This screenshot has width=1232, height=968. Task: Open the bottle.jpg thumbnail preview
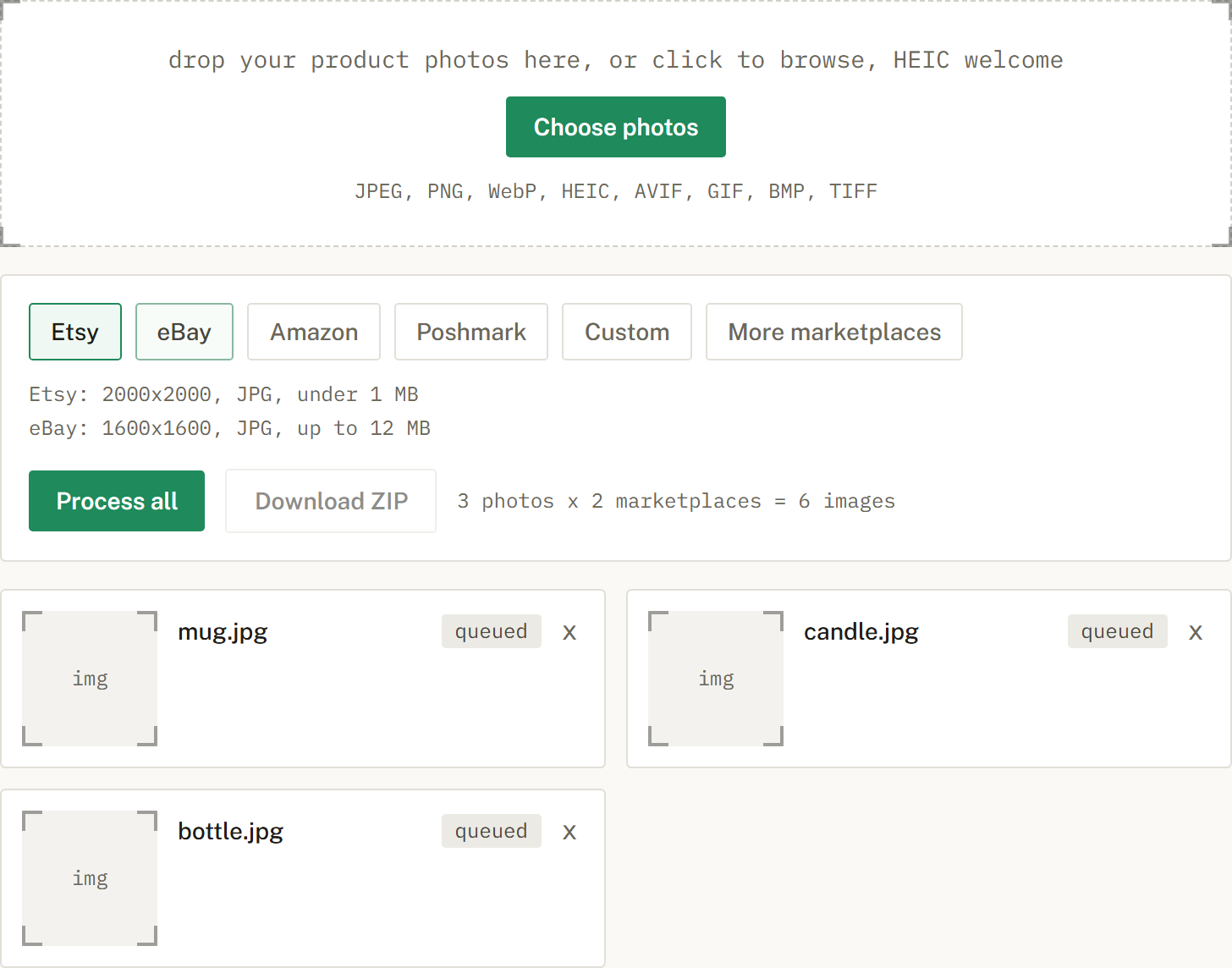pos(90,878)
